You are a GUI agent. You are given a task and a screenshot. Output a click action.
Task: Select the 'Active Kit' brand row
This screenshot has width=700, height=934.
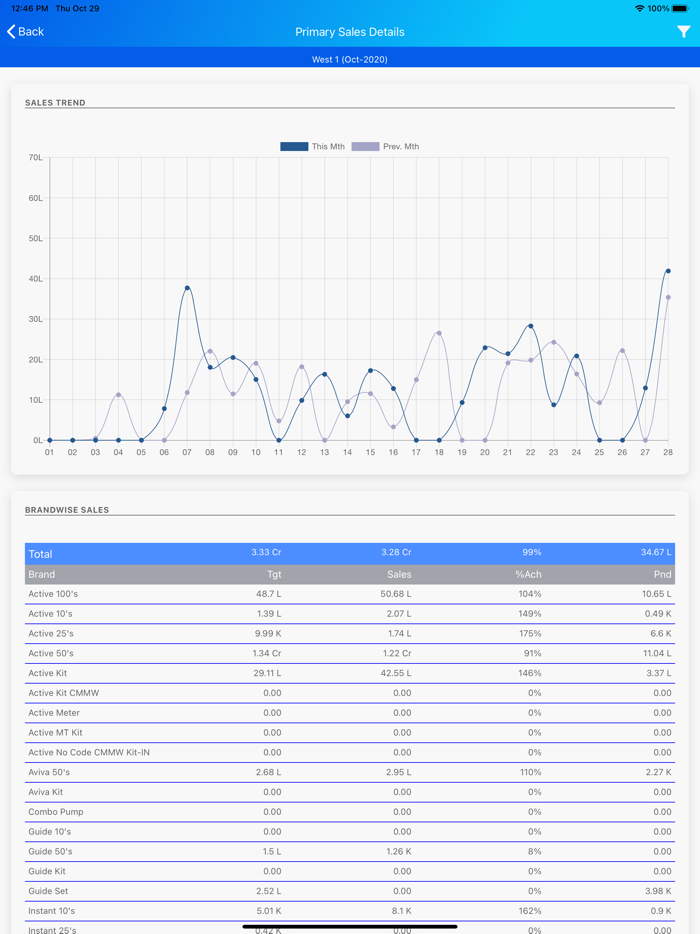click(350, 673)
